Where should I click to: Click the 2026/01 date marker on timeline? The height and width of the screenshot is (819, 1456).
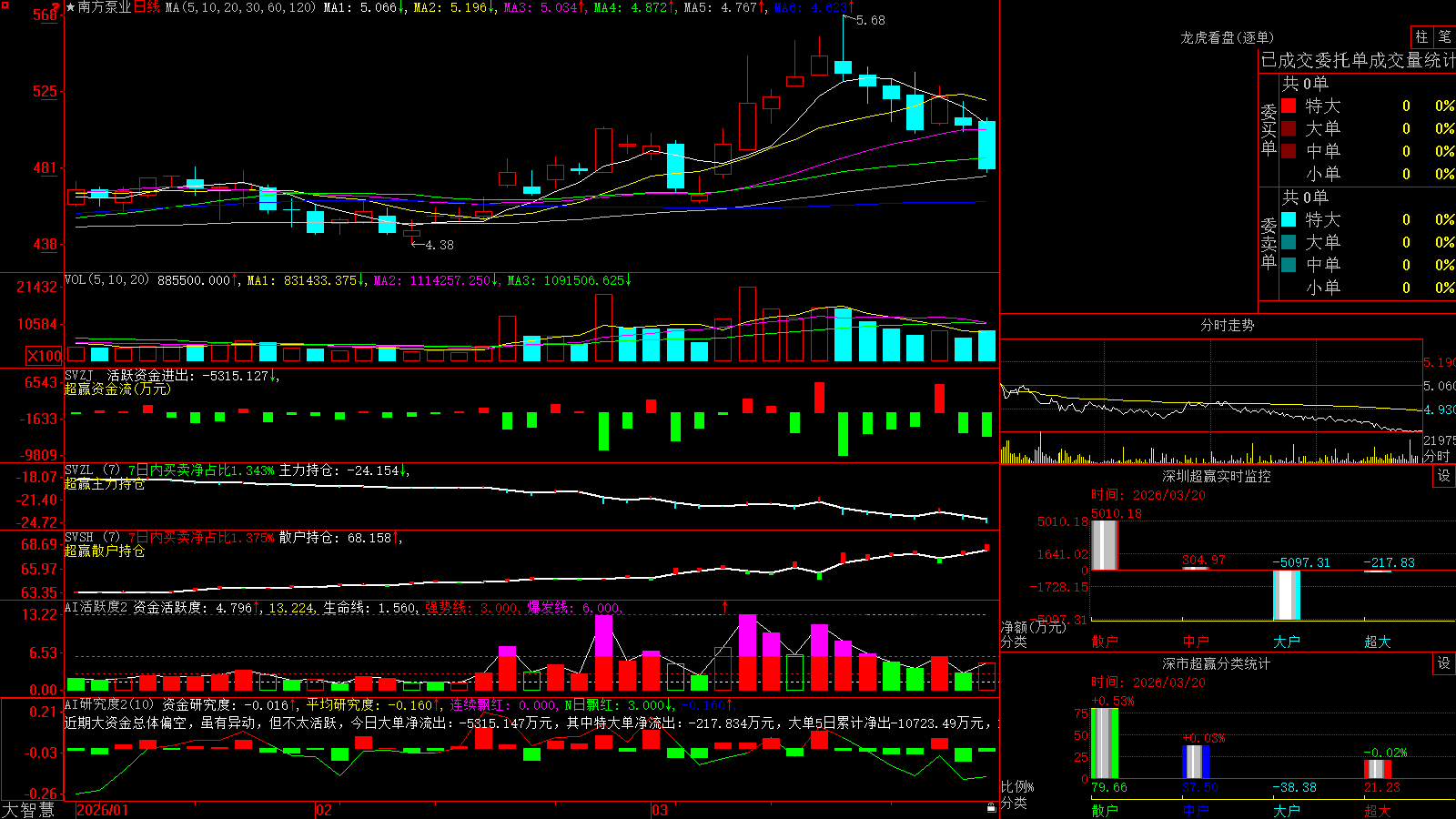pos(103,810)
